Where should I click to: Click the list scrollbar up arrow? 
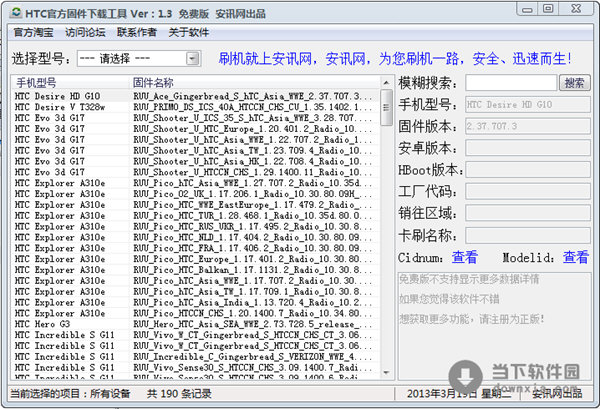386,83
